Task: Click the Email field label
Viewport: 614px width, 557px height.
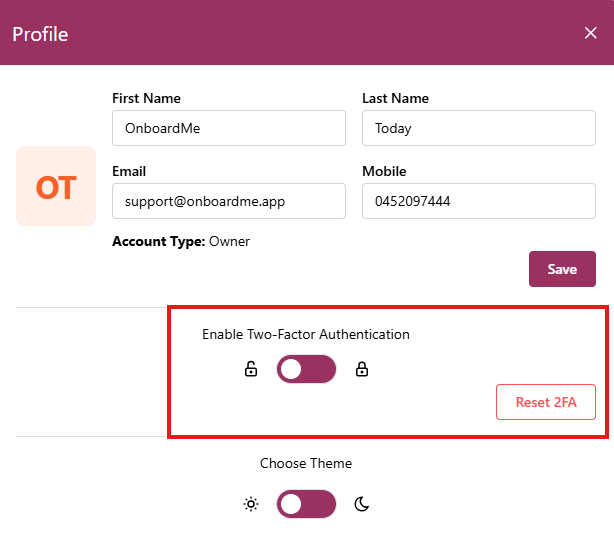Action: [129, 171]
